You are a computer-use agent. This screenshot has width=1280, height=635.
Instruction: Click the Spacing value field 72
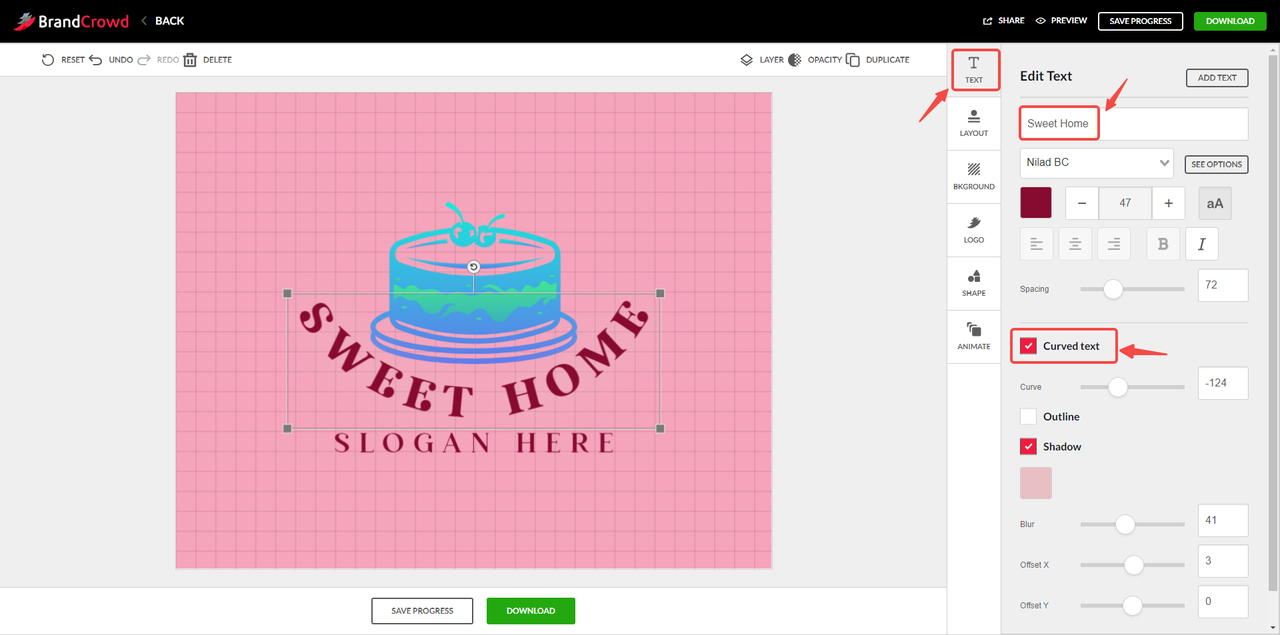click(1223, 285)
